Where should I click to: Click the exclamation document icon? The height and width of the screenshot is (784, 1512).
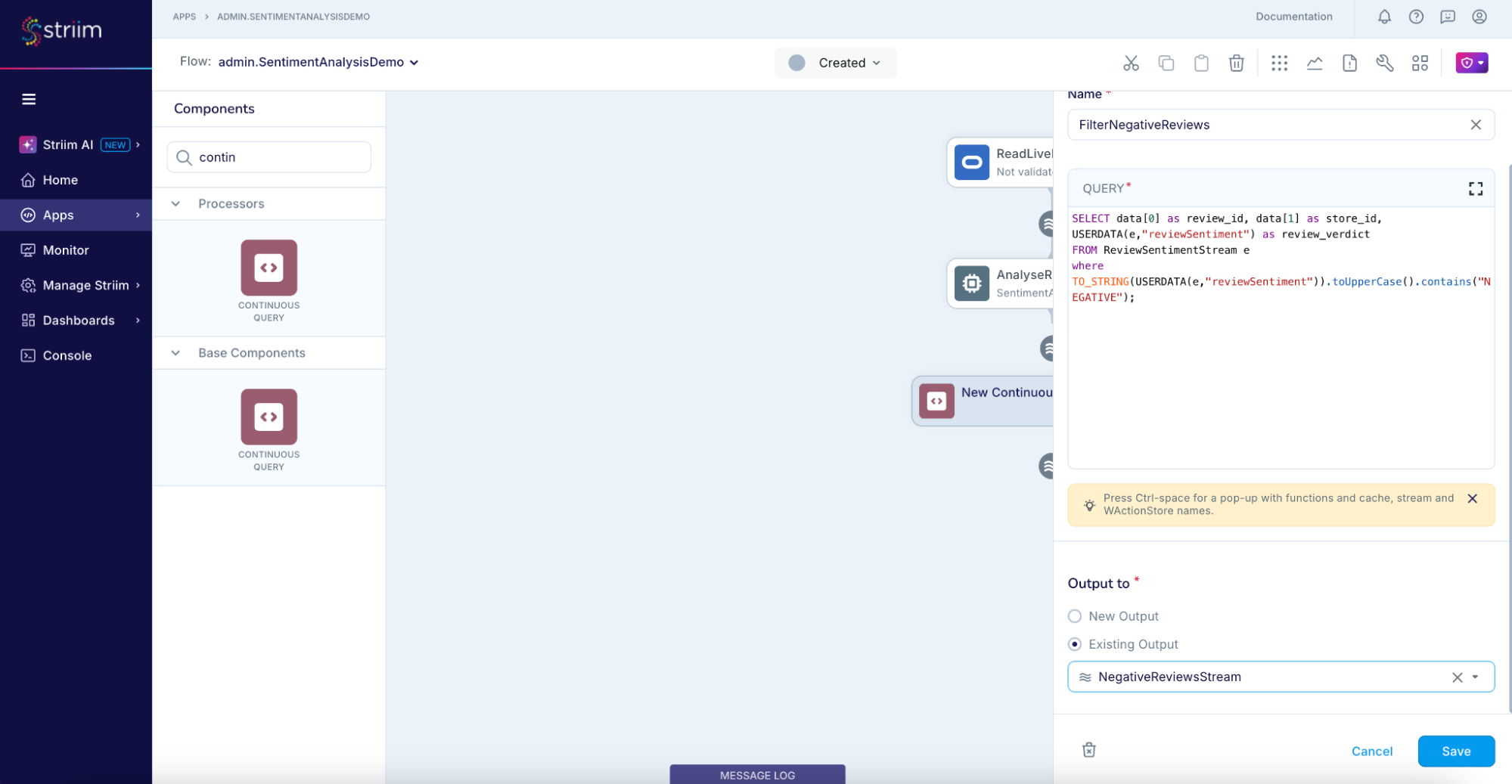click(1349, 64)
